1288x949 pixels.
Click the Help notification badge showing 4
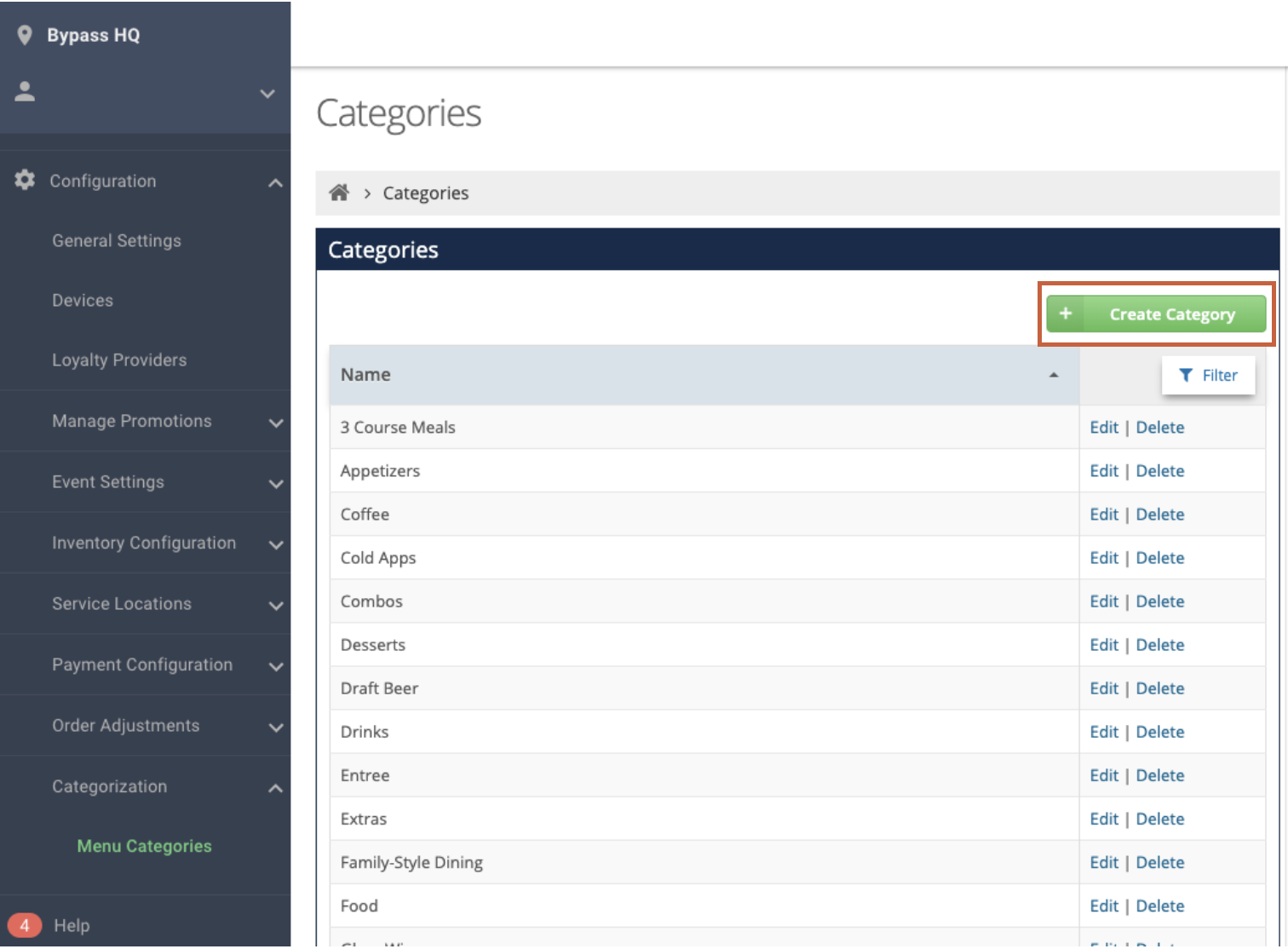pos(25,925)
